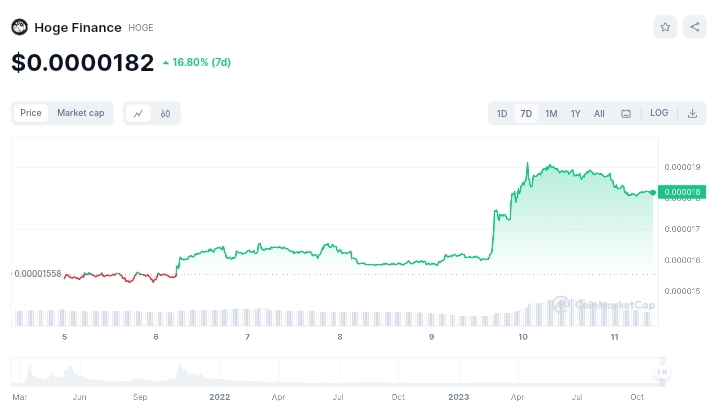The height and width of the screenshot is (411, 718).
Task: Click the Hoge Finance coin logo
Action: tap(20, 27)
